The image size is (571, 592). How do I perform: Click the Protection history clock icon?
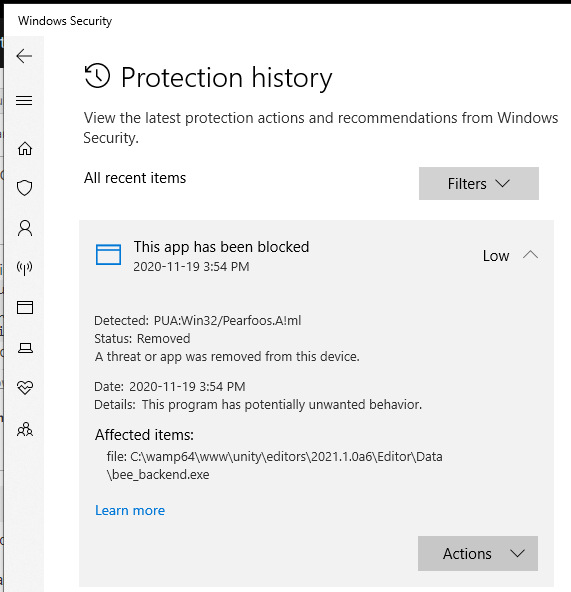pos(97,76)
